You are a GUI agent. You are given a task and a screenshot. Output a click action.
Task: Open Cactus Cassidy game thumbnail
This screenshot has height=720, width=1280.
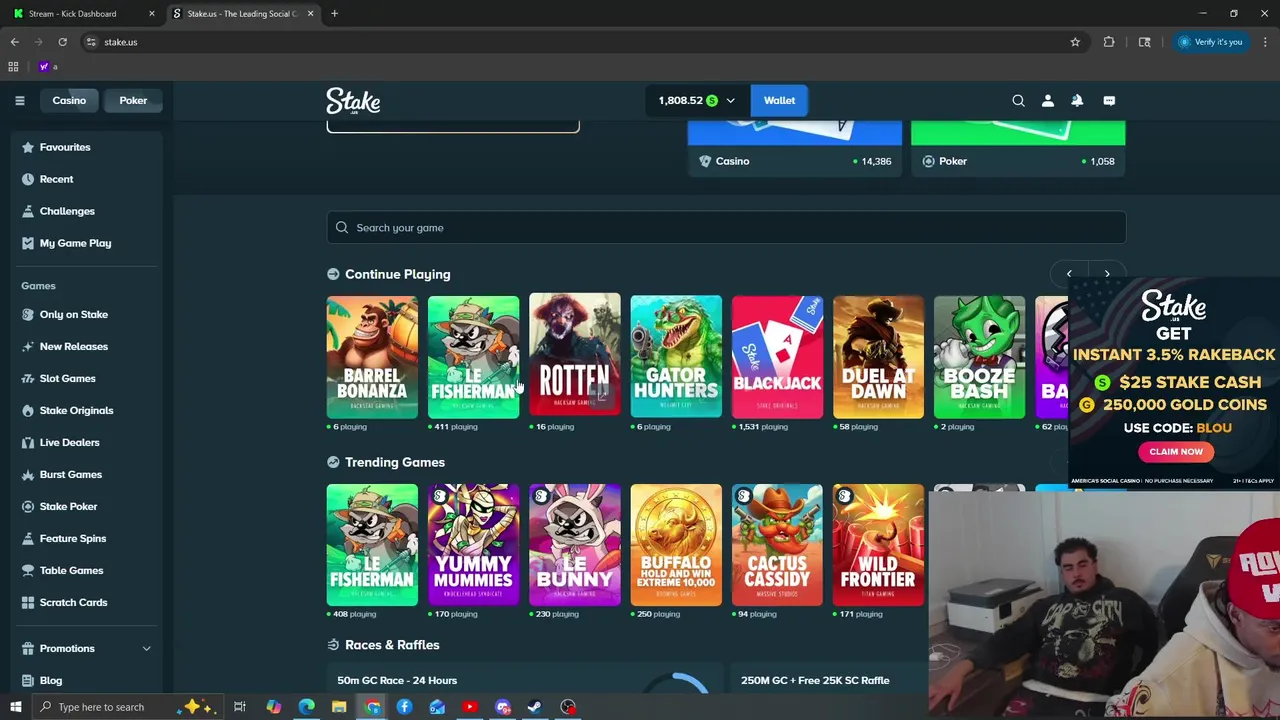(x=777, y=545)
